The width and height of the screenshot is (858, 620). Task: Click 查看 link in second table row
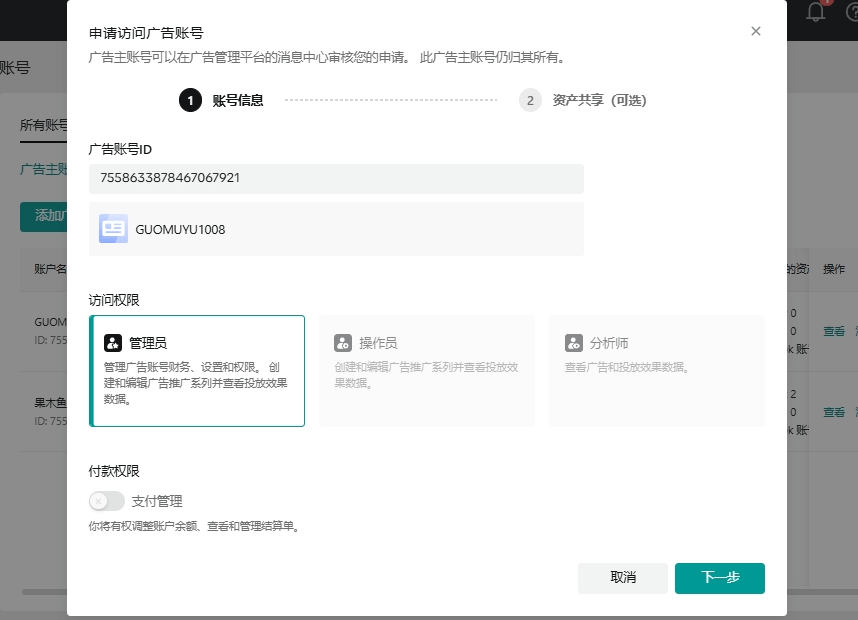point(833,412)
